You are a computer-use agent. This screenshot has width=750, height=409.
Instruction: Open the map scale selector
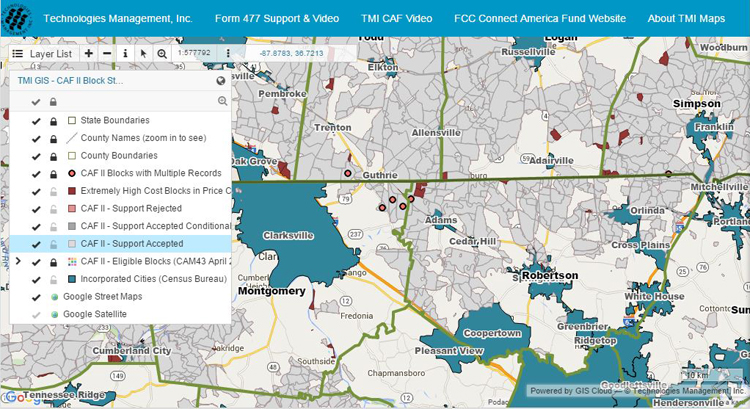[x=193, y=53]
